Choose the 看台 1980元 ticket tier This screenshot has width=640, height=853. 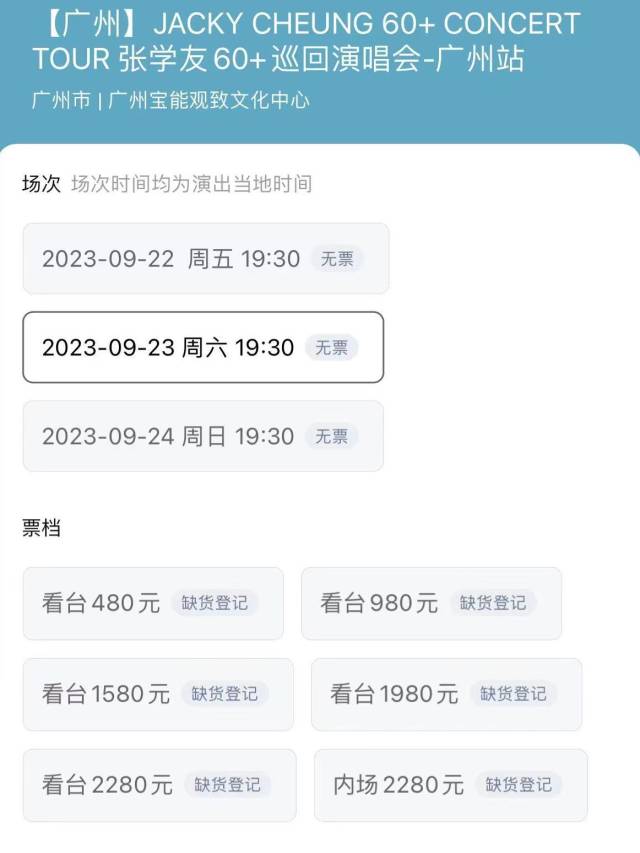[x=446, y=694]
